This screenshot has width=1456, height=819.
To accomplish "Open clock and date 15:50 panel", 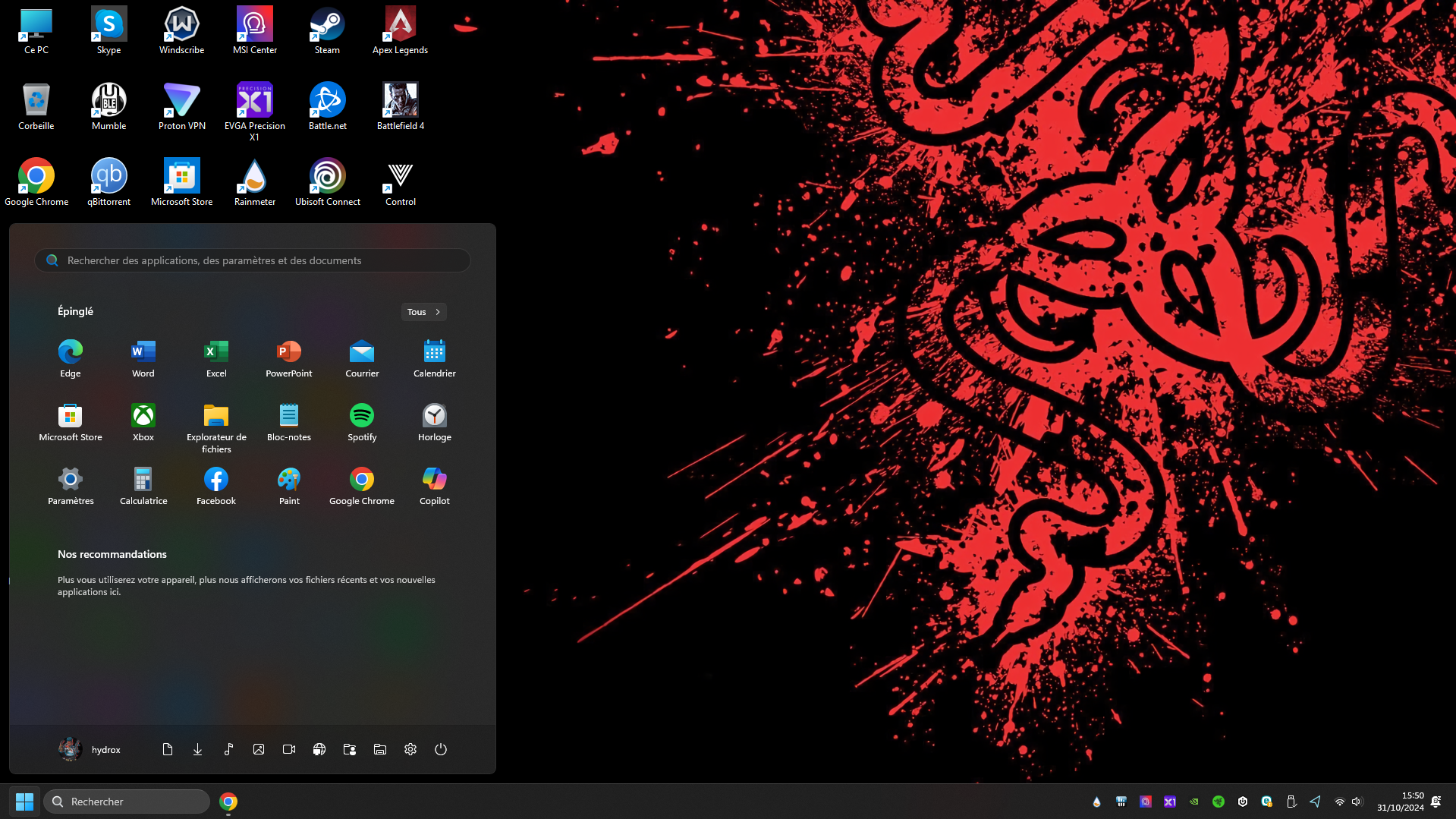I will 1401,802.
